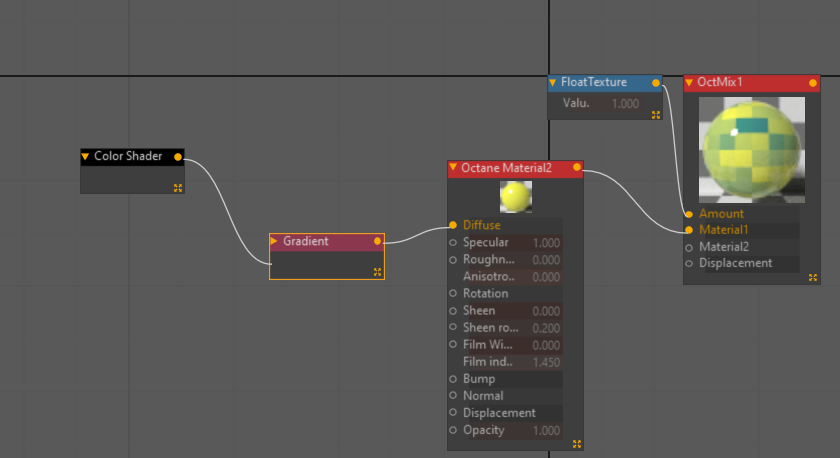Click the Roughness input port
This screenshot has height=458, width=840.
[x=453, y=260]
